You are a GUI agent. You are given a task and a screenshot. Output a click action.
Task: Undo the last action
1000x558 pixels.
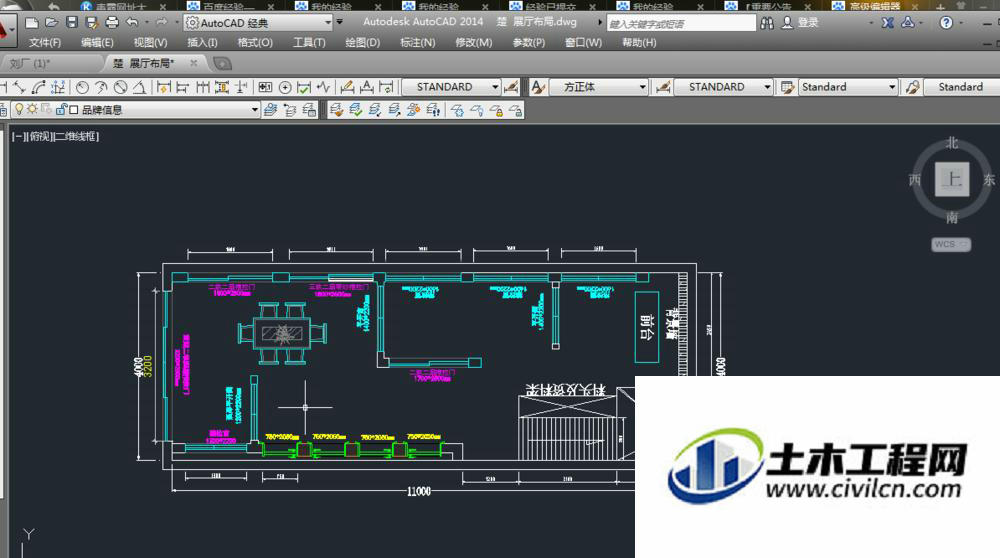coord(132,22)
